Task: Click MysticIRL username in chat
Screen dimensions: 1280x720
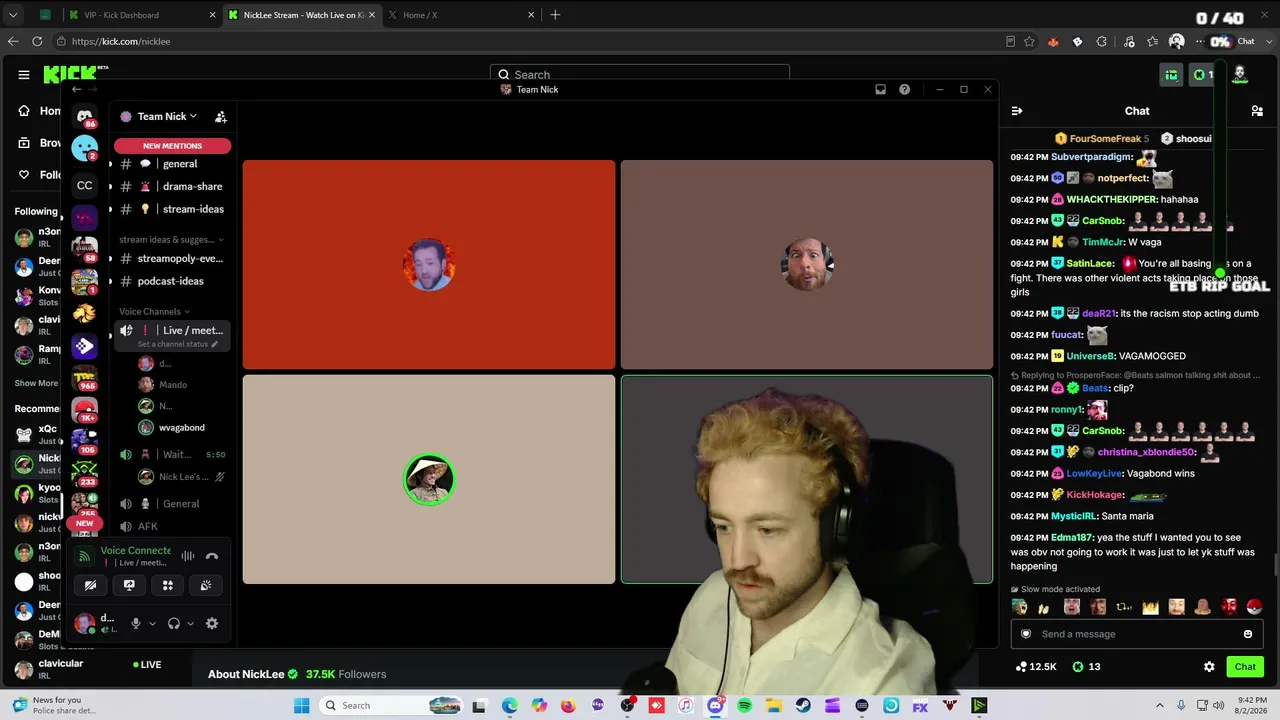Action: (x=1074, y=516)
